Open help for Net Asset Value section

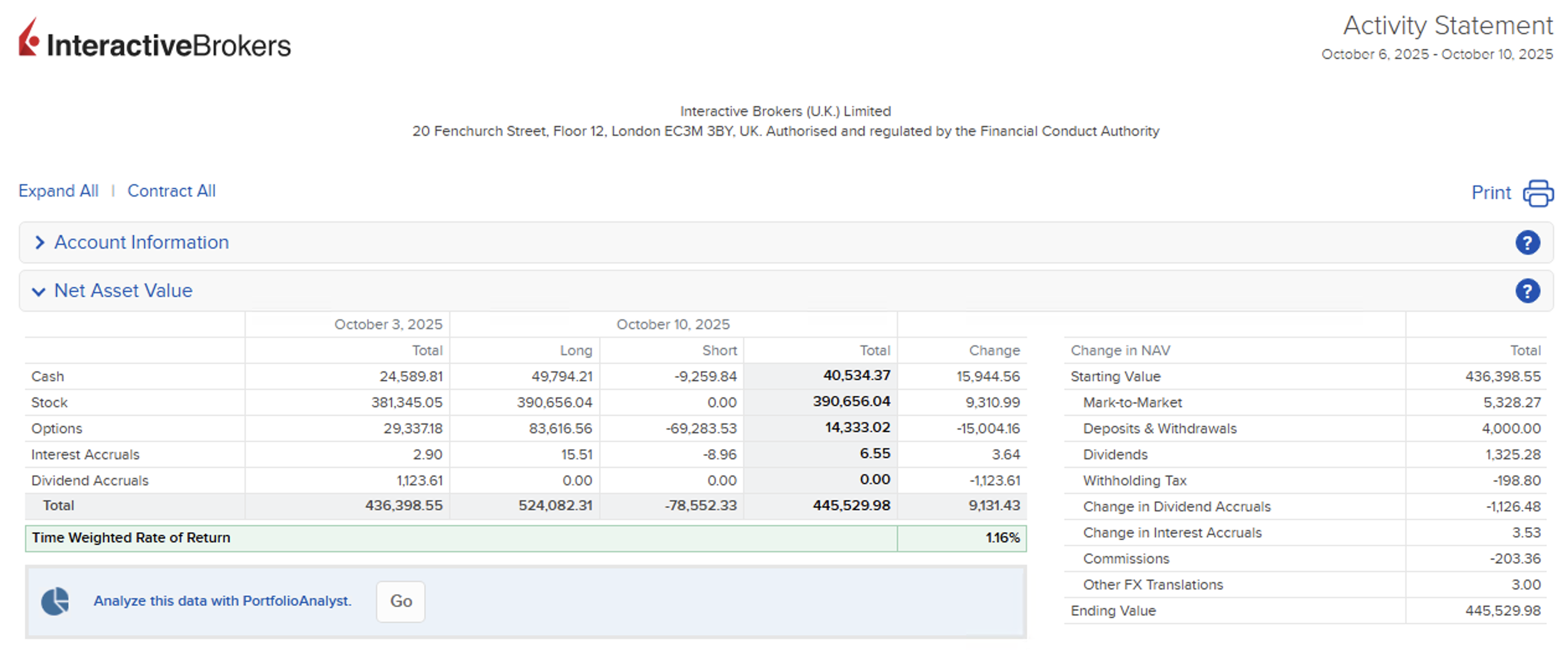point(1526,291)
